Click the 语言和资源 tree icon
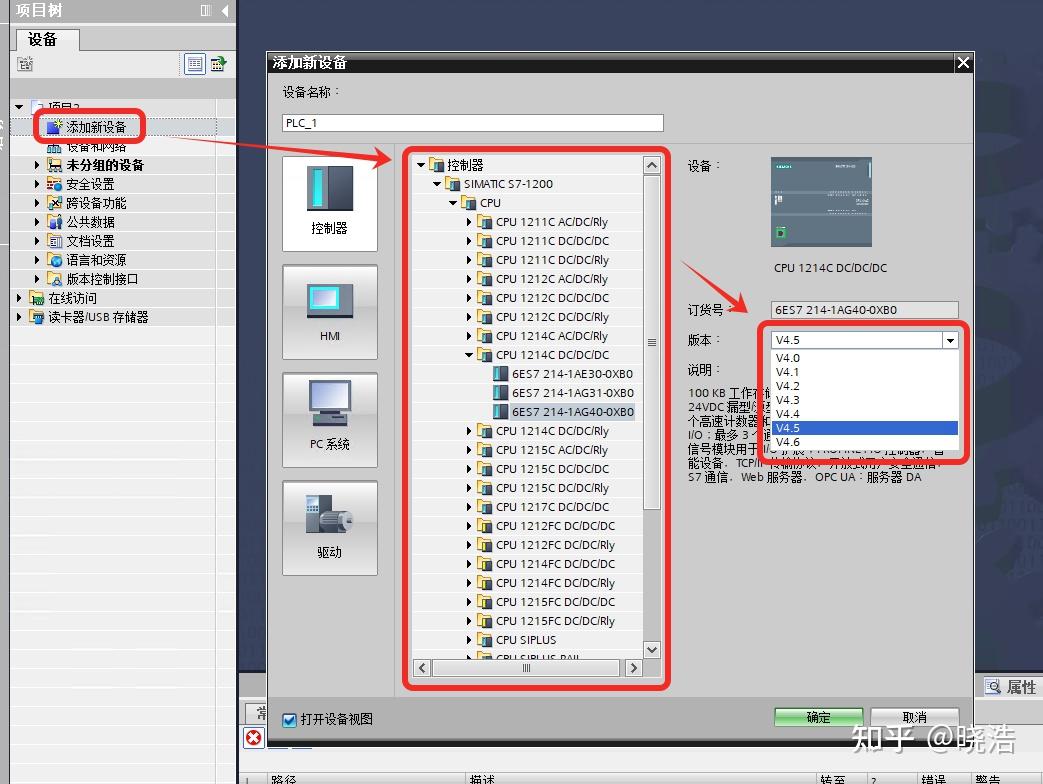Viewport: 1043px width, 784px height. (x=55, y=260)
